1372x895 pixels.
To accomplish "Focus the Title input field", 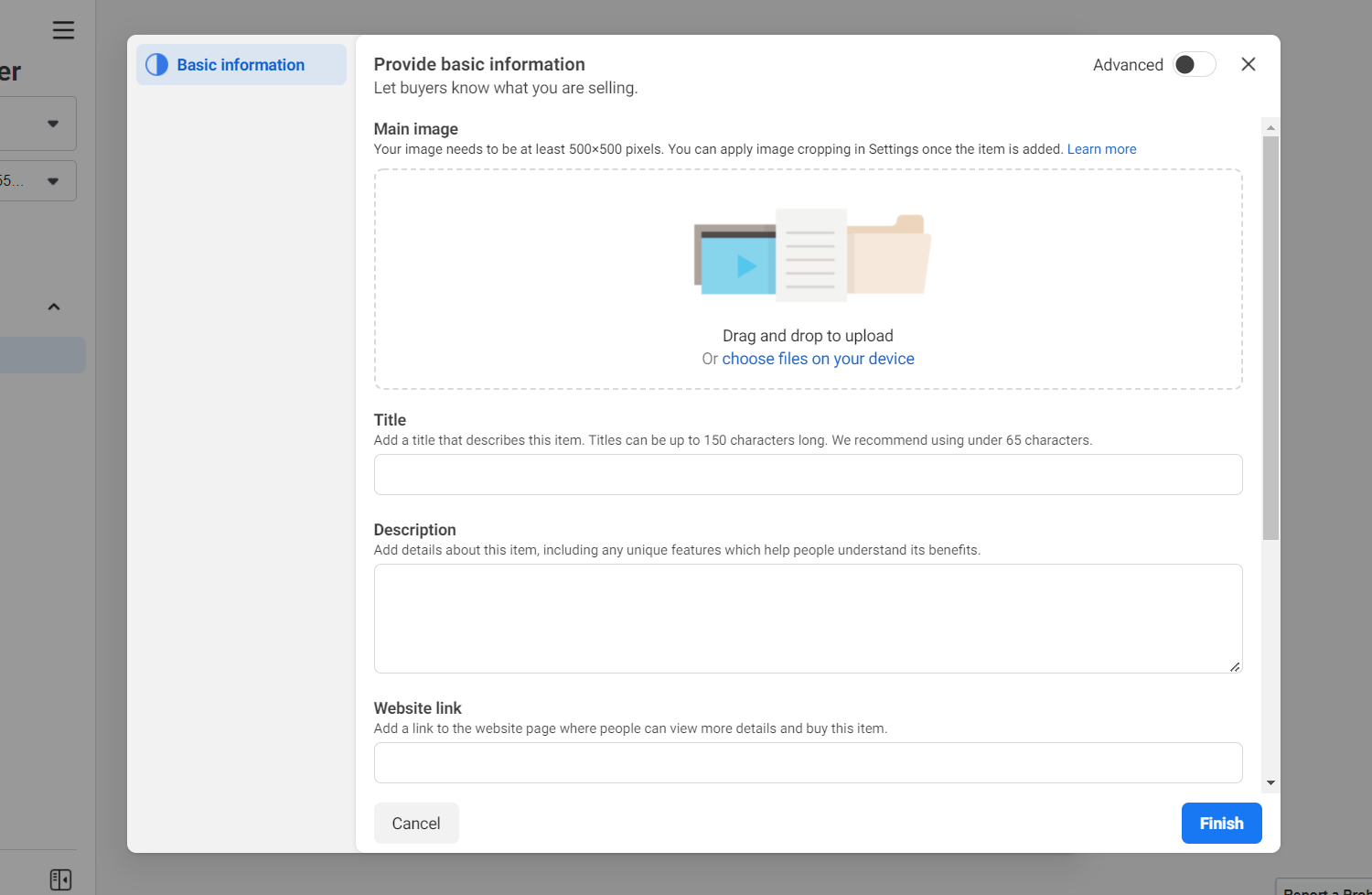I will (808, 475).
